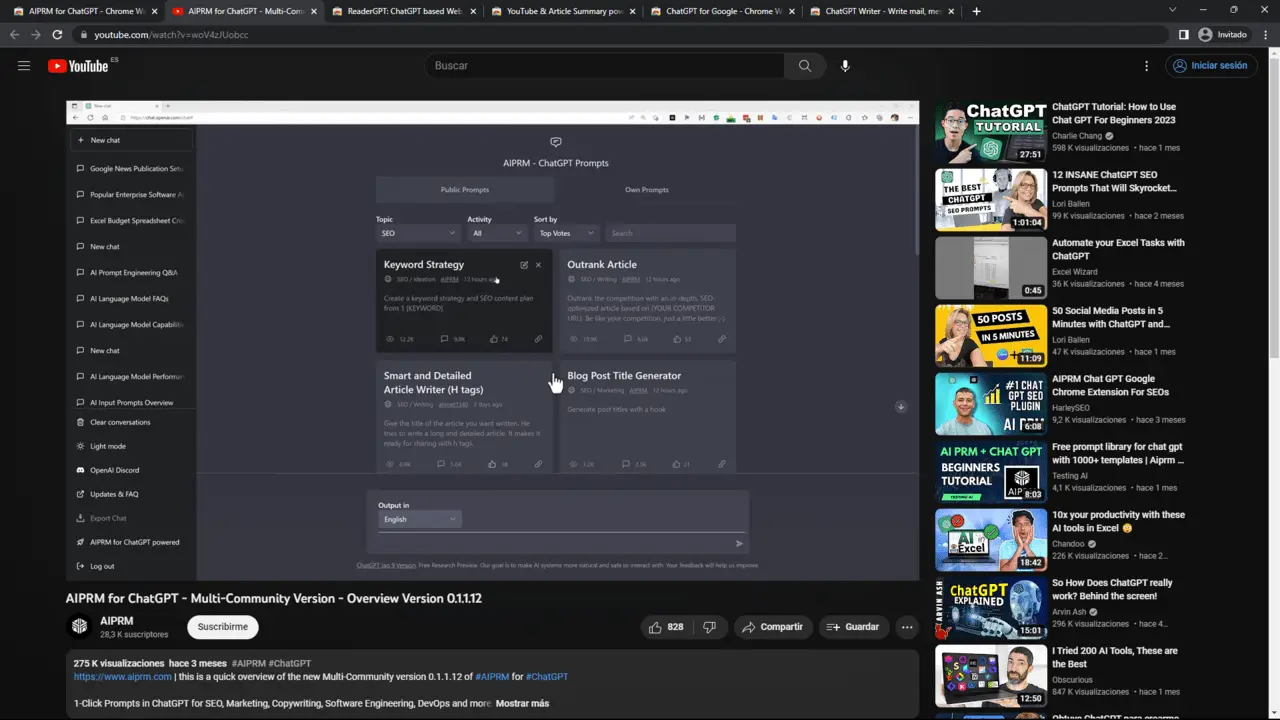Open title "I Tried 200 AI Tools"

pyautogui.click(x=1115, y=657)
